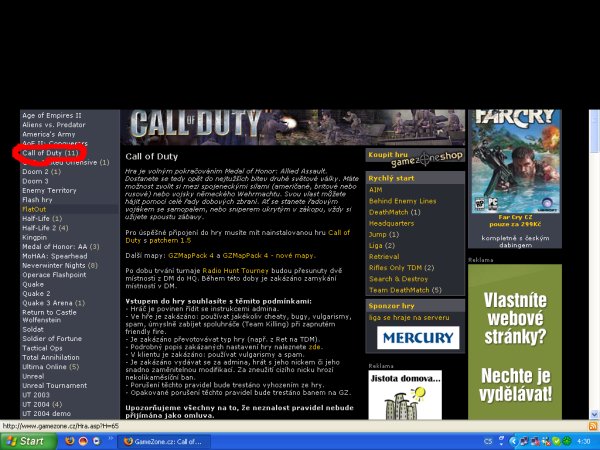Open Far Cry CZ pouze za 299Kč link
The height and width of the screenshot is (450, 600).
tap(515, 221)
